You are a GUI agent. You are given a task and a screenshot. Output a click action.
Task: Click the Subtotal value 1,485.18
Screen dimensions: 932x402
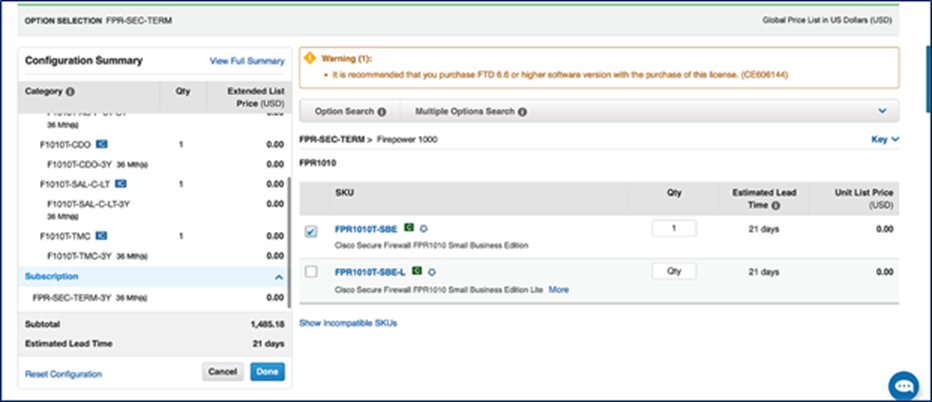pos(267,325)
